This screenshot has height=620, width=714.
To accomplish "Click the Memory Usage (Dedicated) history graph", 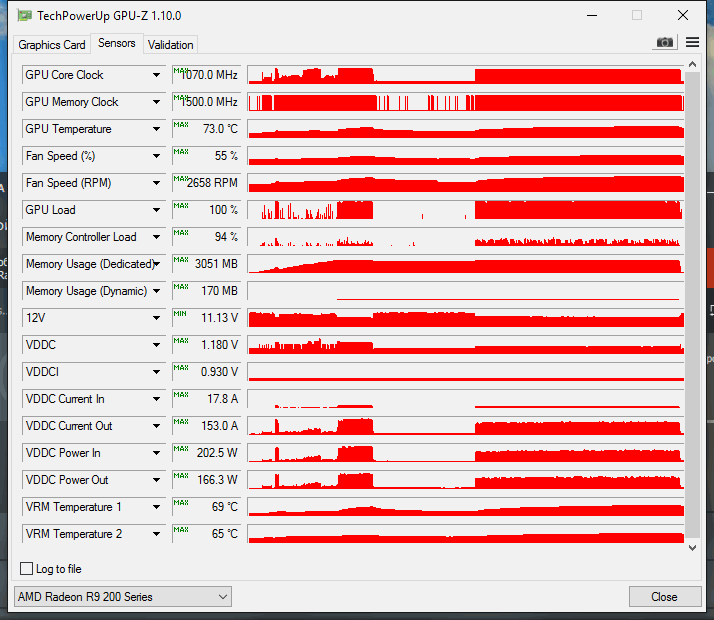I will tap(466, 264).
